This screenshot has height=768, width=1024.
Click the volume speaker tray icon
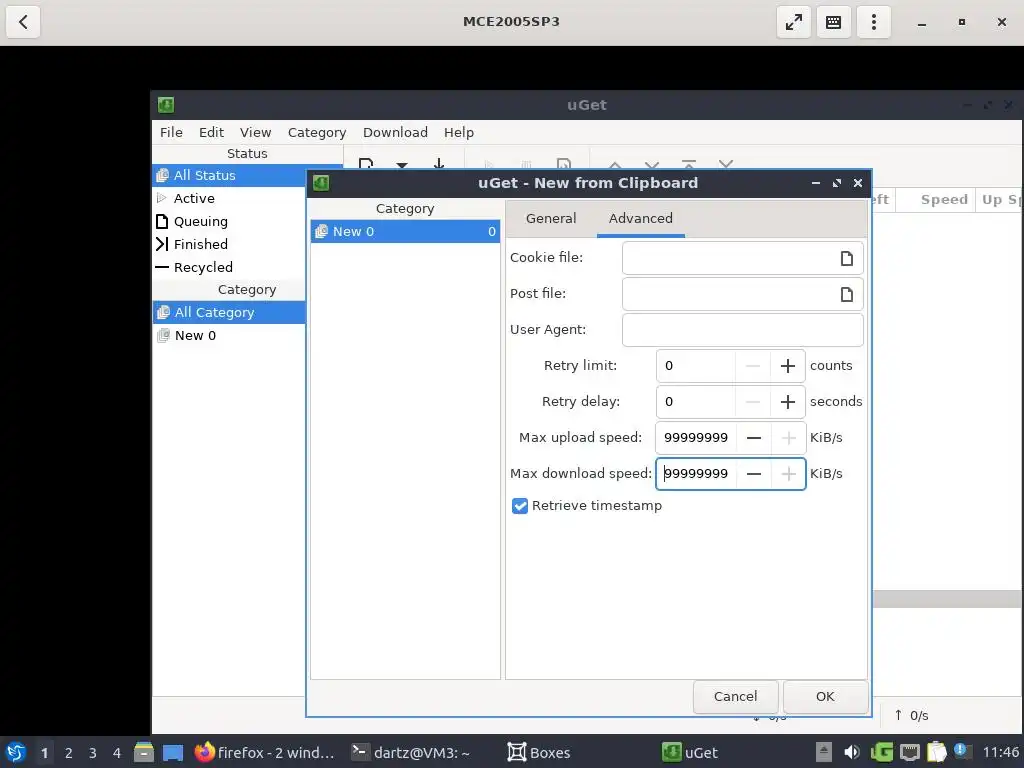coord(852,752)
